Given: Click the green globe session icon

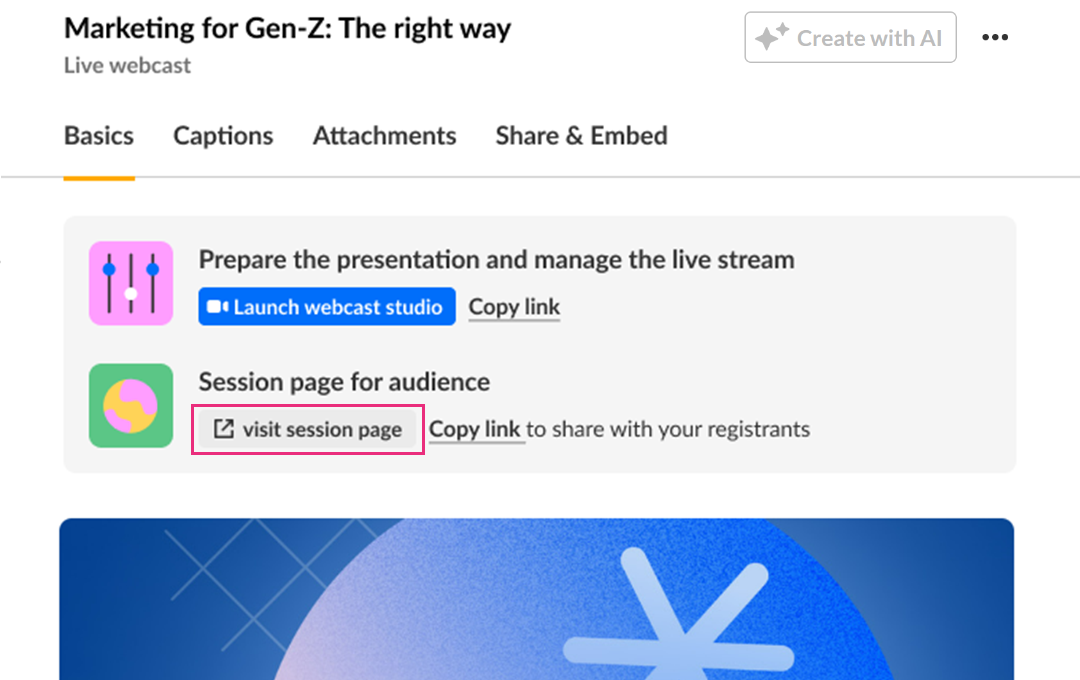Looking at the screenshot, I should (x=131, y=406).
